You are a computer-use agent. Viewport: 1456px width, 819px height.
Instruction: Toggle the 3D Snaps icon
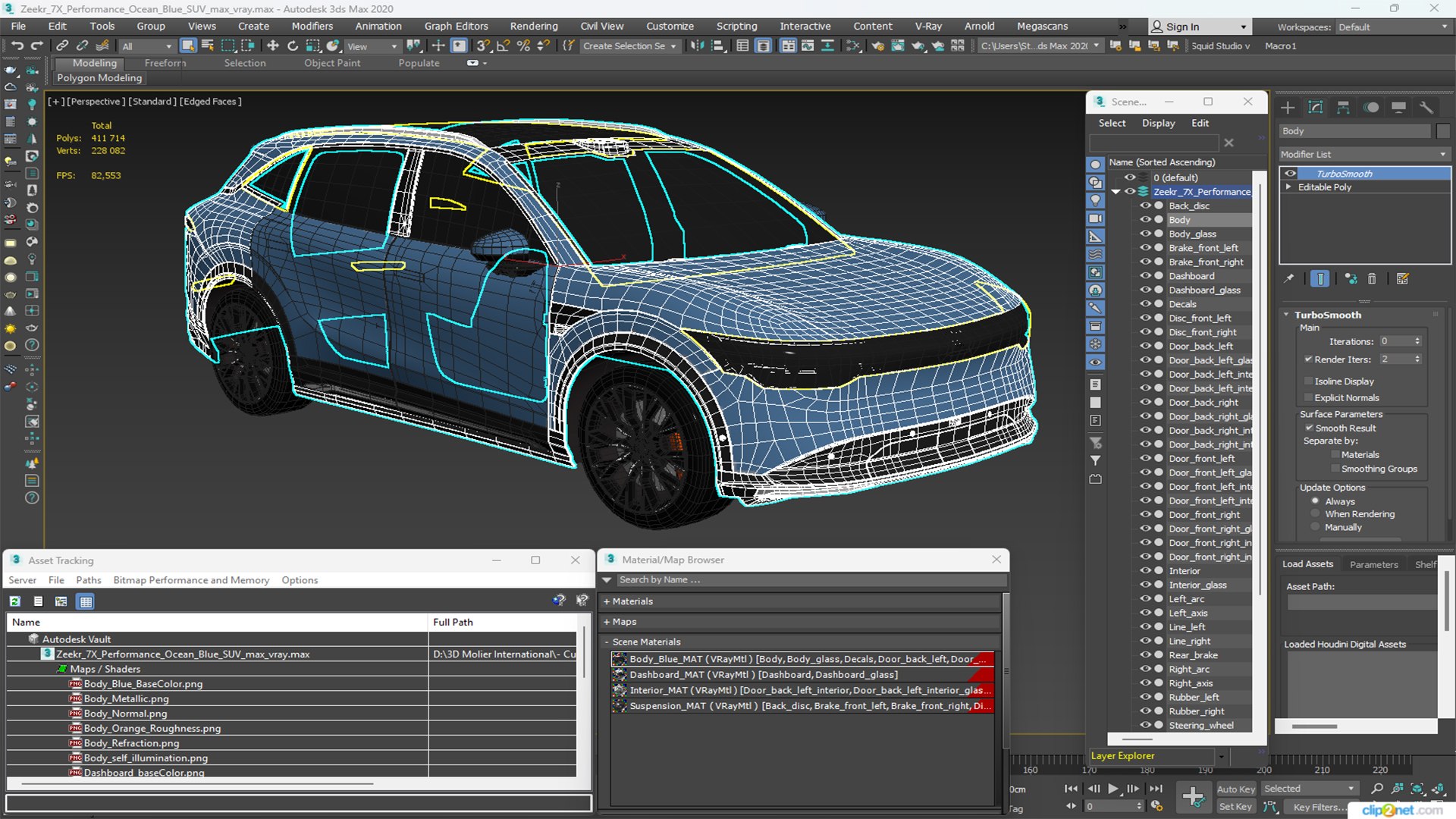(x=483, y=46)
